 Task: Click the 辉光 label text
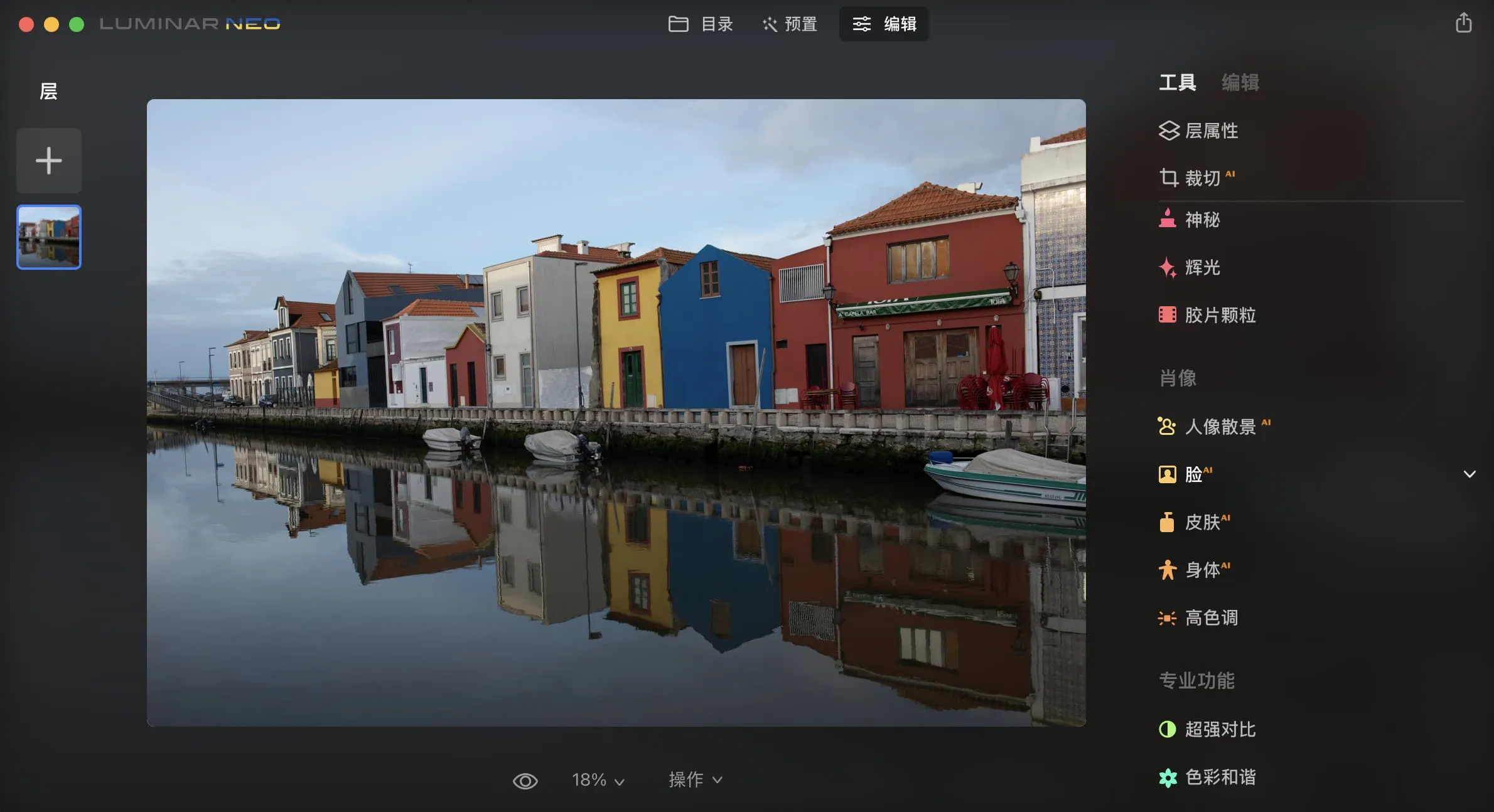[1203, 267]
